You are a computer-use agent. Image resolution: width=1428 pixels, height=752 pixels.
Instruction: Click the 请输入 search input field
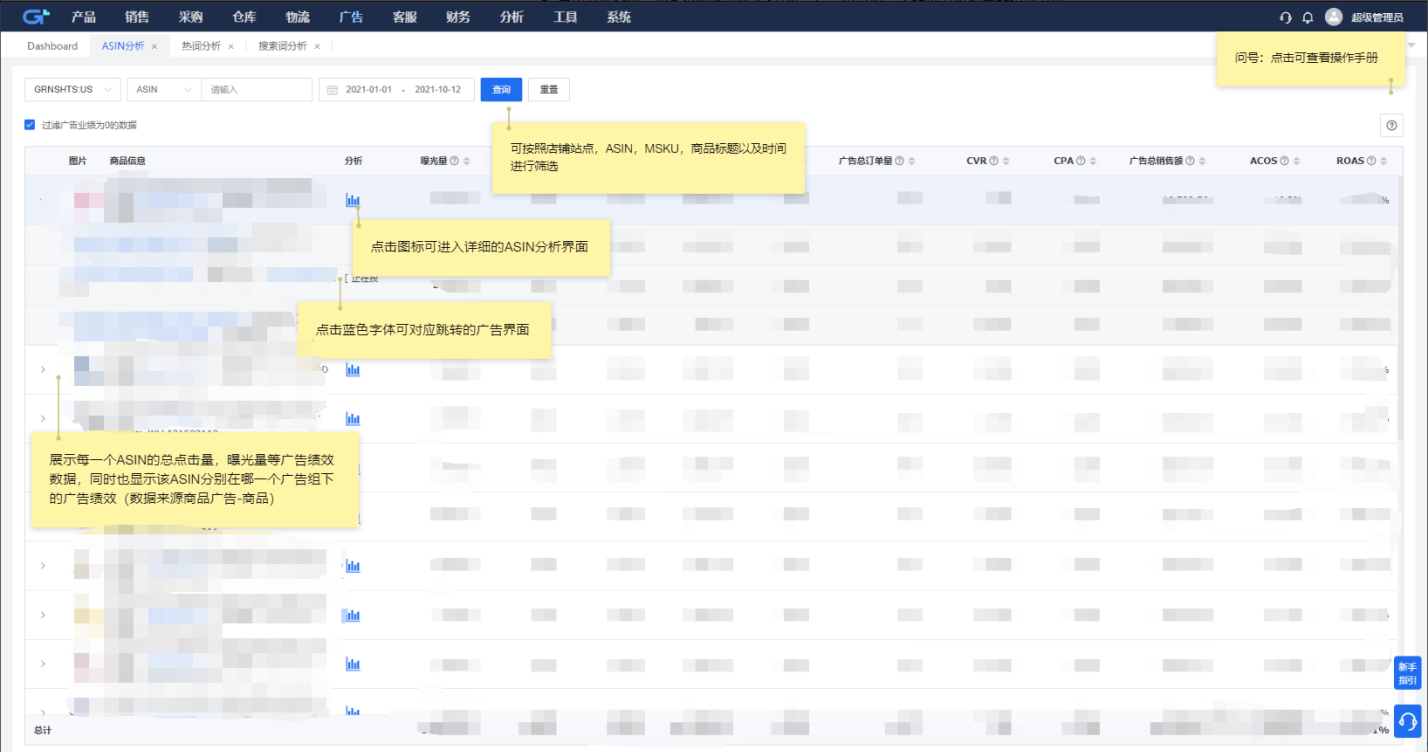257,90
